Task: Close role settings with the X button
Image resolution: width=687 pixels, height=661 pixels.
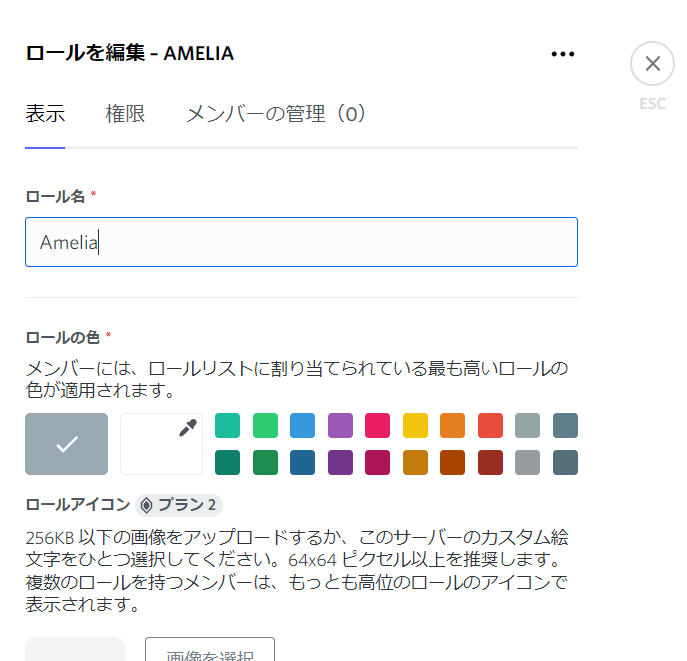Action: [652, 64]
